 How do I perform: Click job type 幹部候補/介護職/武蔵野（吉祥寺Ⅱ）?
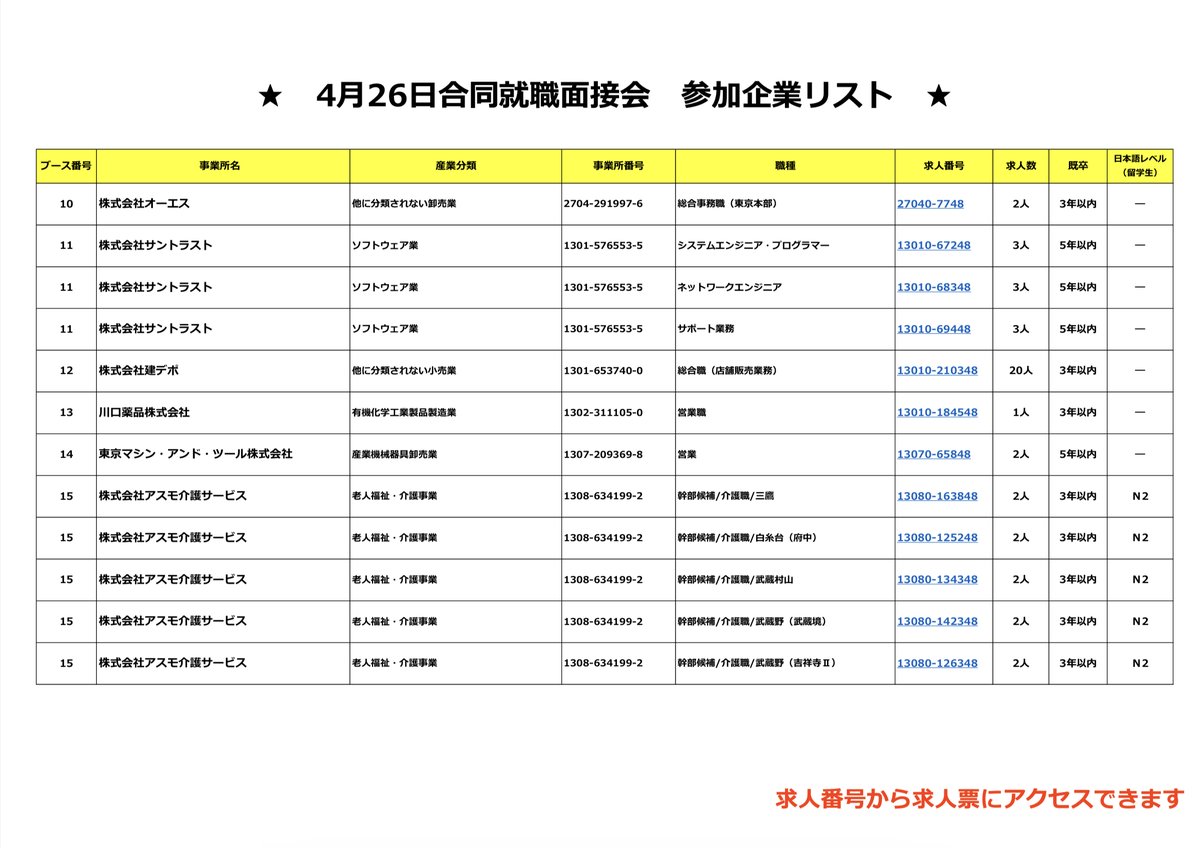[x=756, y=664]
